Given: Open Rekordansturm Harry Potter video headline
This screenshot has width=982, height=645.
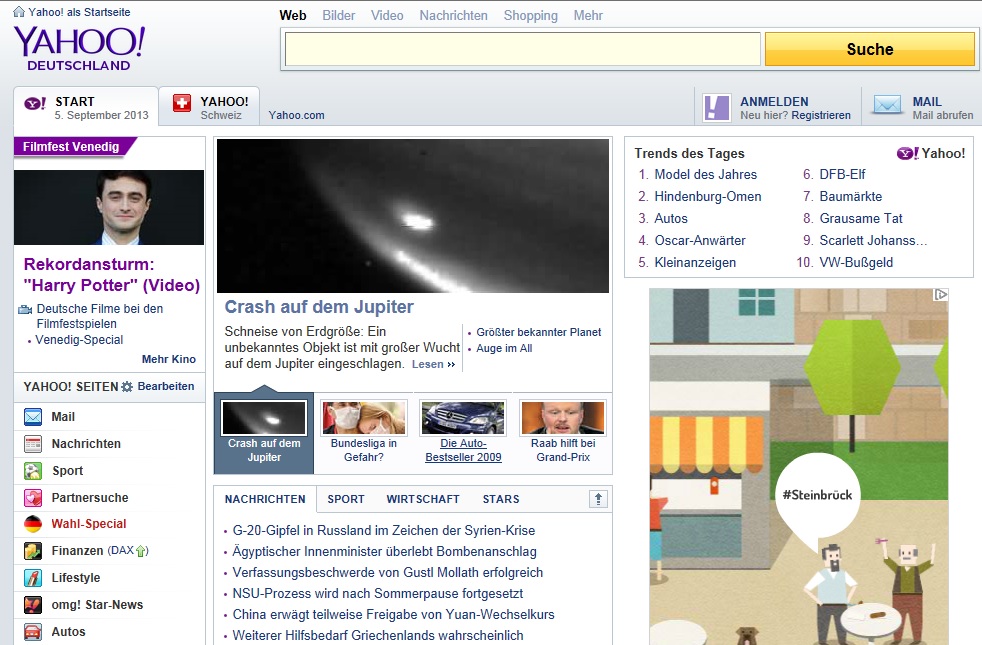Looking at the screenshot, I should 111,274.
